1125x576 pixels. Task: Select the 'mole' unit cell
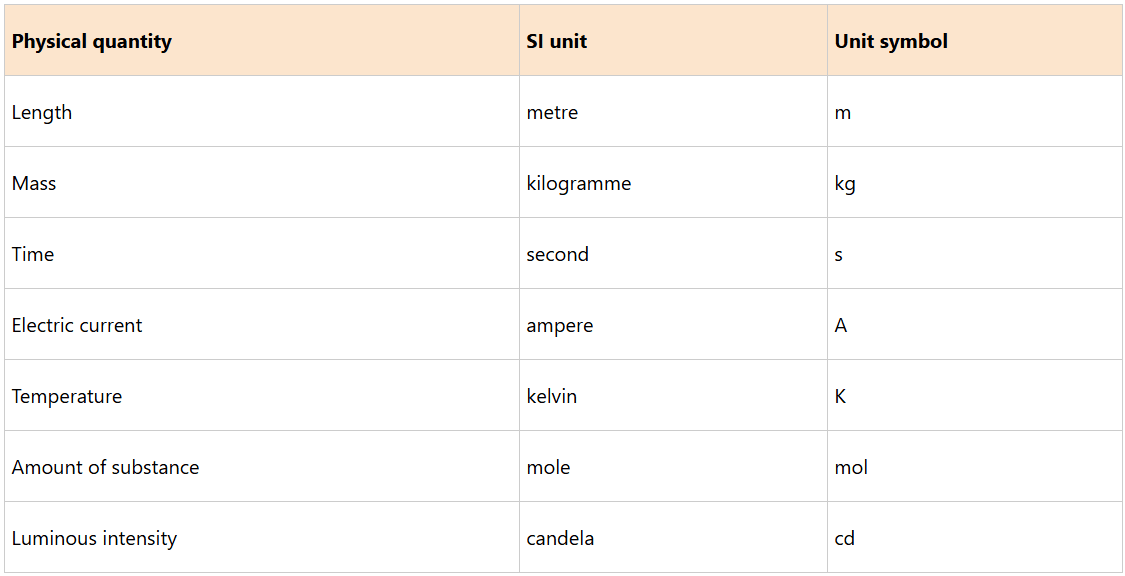[x=549, y=468]
